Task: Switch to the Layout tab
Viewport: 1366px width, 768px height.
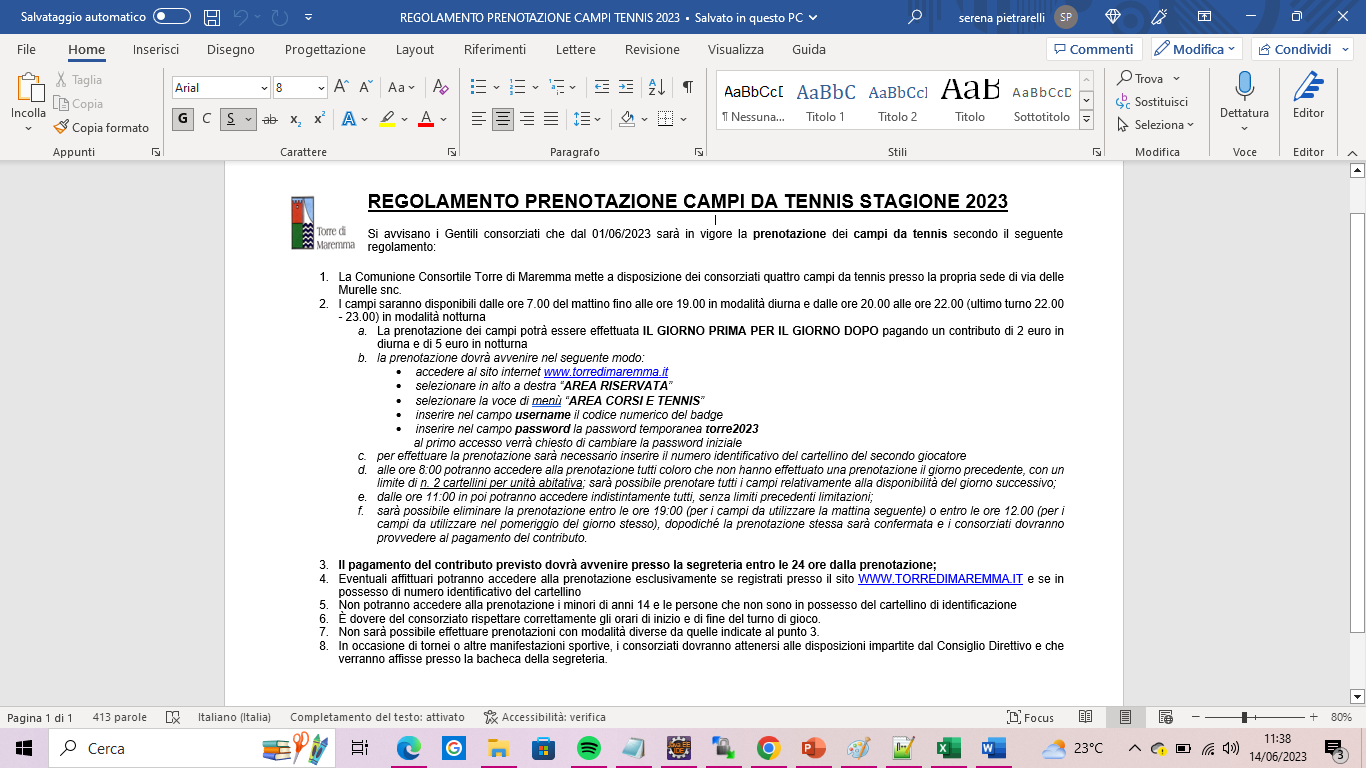Action: click(x=414, y=49)
